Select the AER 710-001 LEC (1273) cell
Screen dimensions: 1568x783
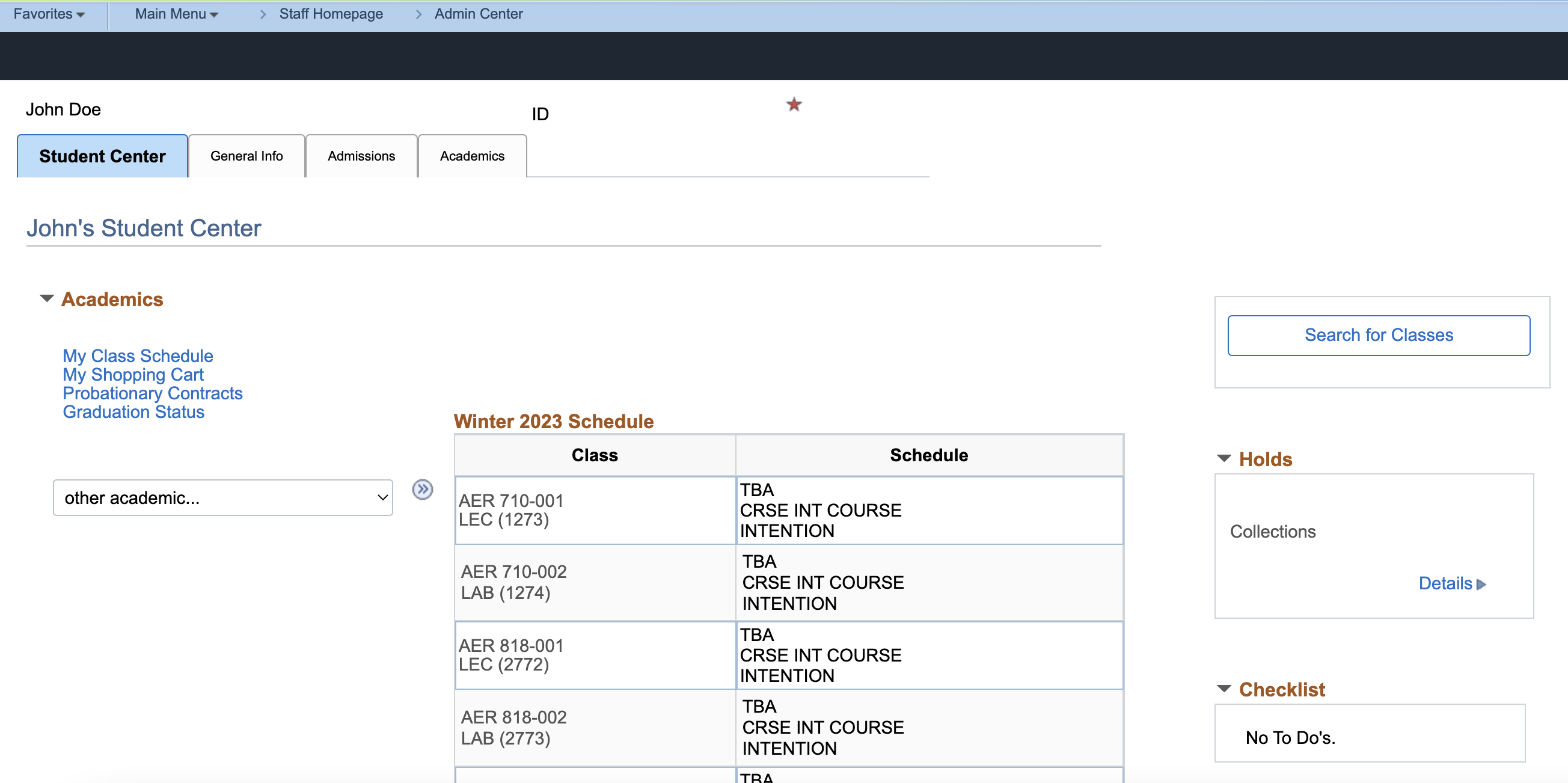(595, 510)
